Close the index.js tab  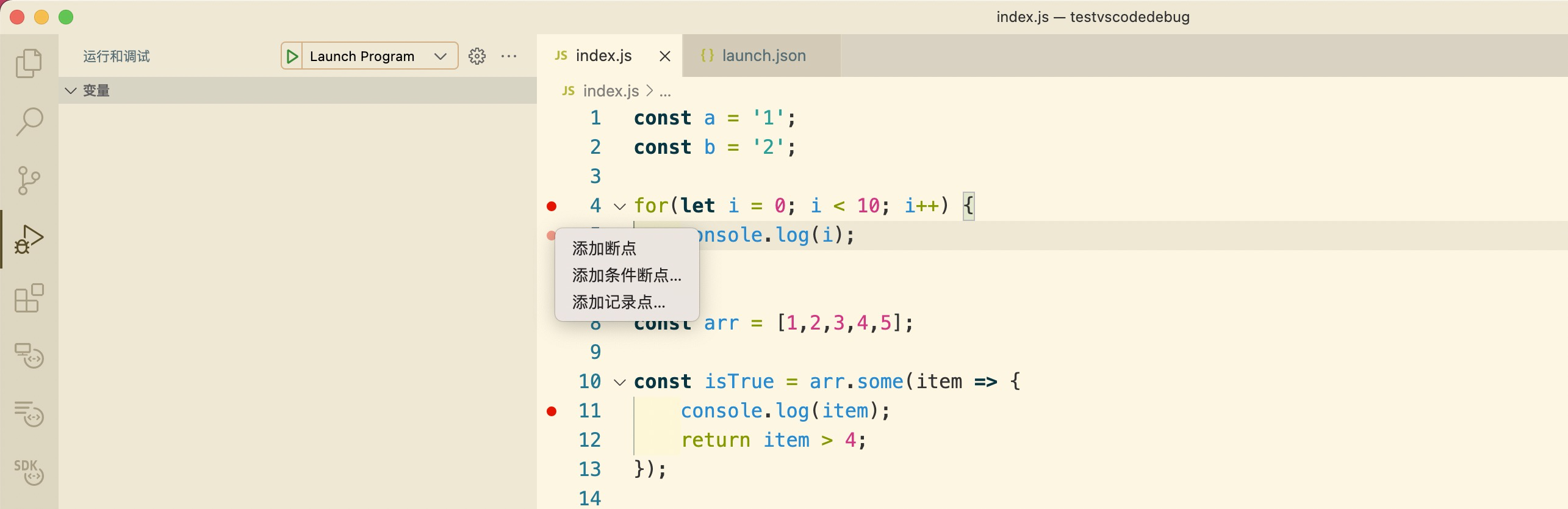point(665,56)
